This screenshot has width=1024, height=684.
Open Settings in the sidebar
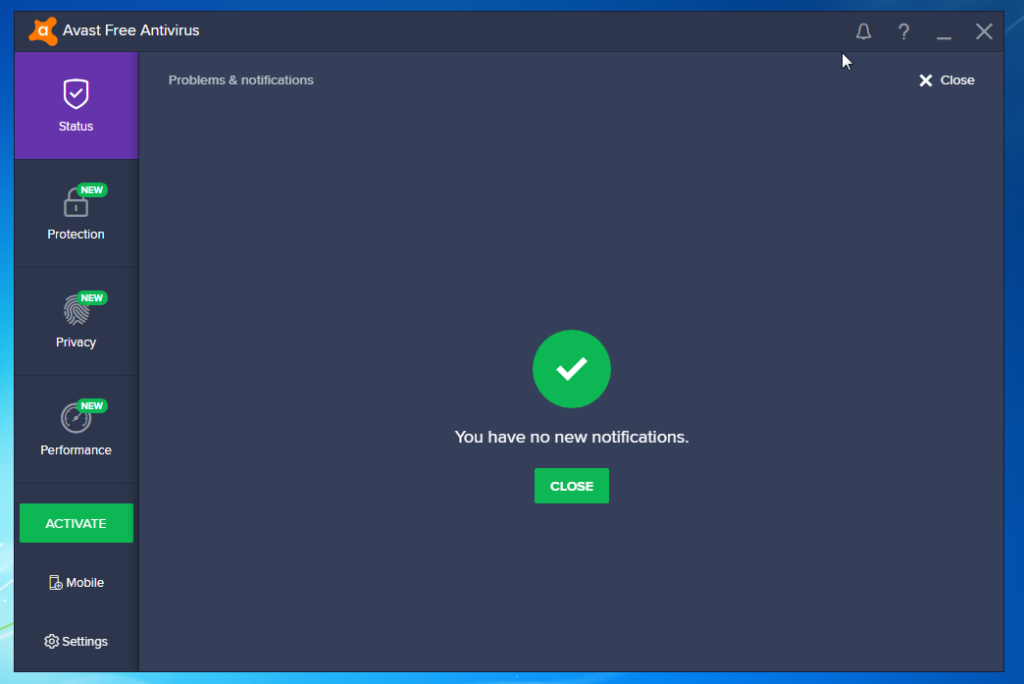(x=76, y=642)
